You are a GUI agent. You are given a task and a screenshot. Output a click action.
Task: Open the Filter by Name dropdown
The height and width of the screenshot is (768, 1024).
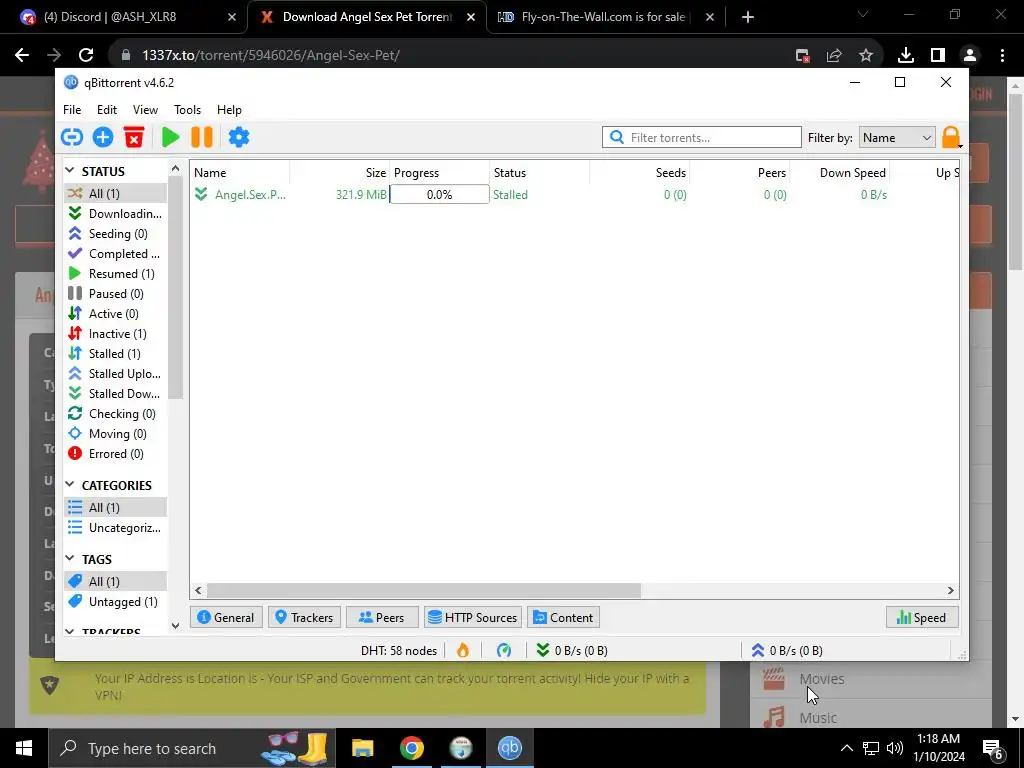[x=897, y=138]
